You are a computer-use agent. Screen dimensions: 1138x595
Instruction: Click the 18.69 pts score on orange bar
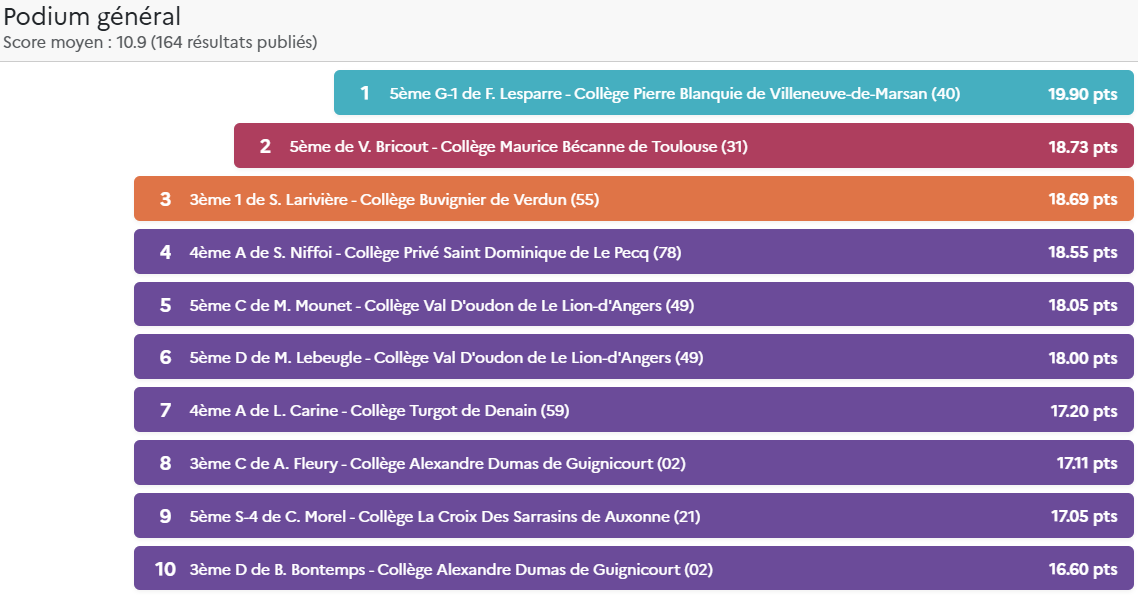1082,199
